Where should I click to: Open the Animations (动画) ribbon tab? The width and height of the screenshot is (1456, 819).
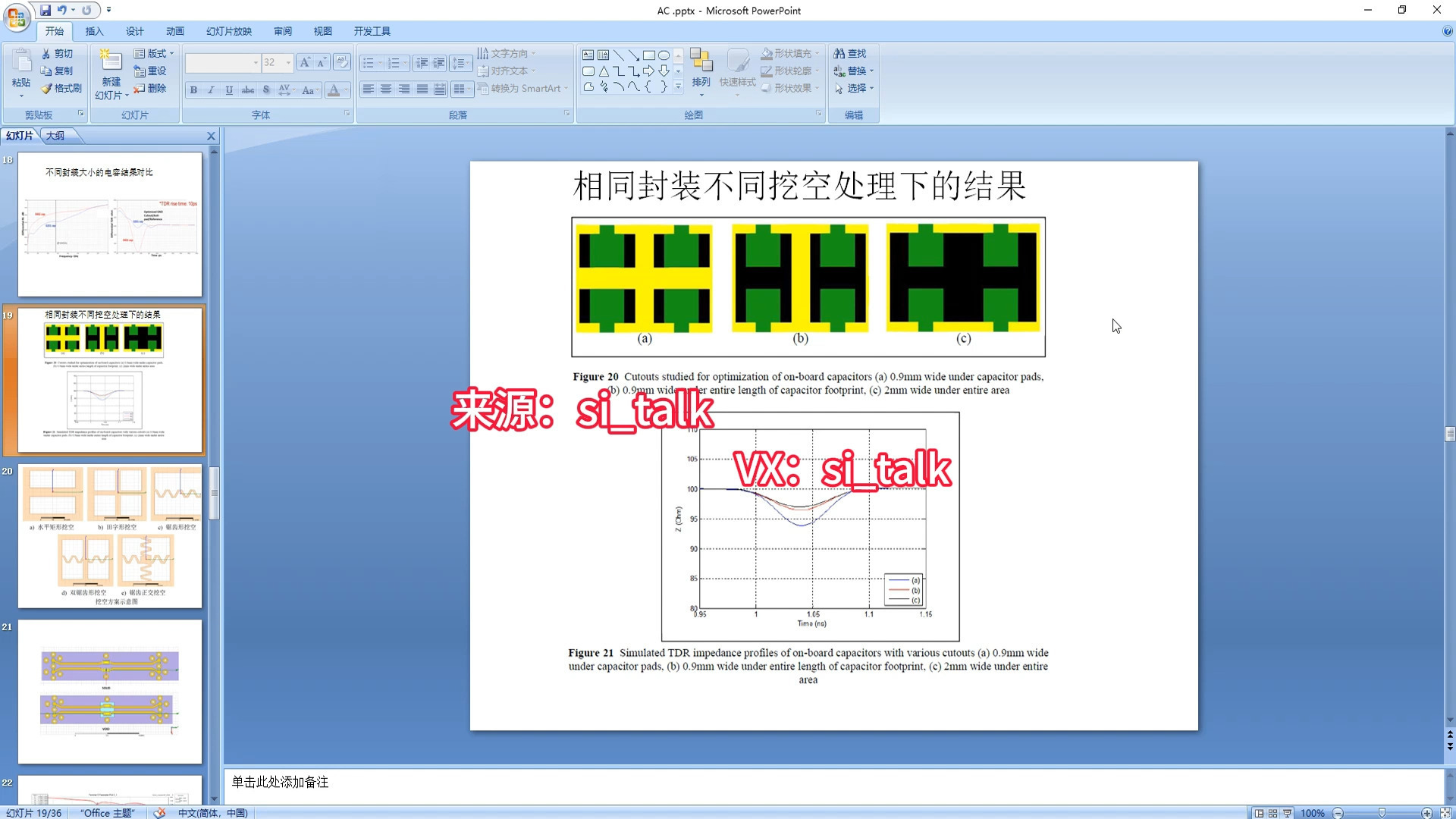pyautogui.click(x=174, y=31)
